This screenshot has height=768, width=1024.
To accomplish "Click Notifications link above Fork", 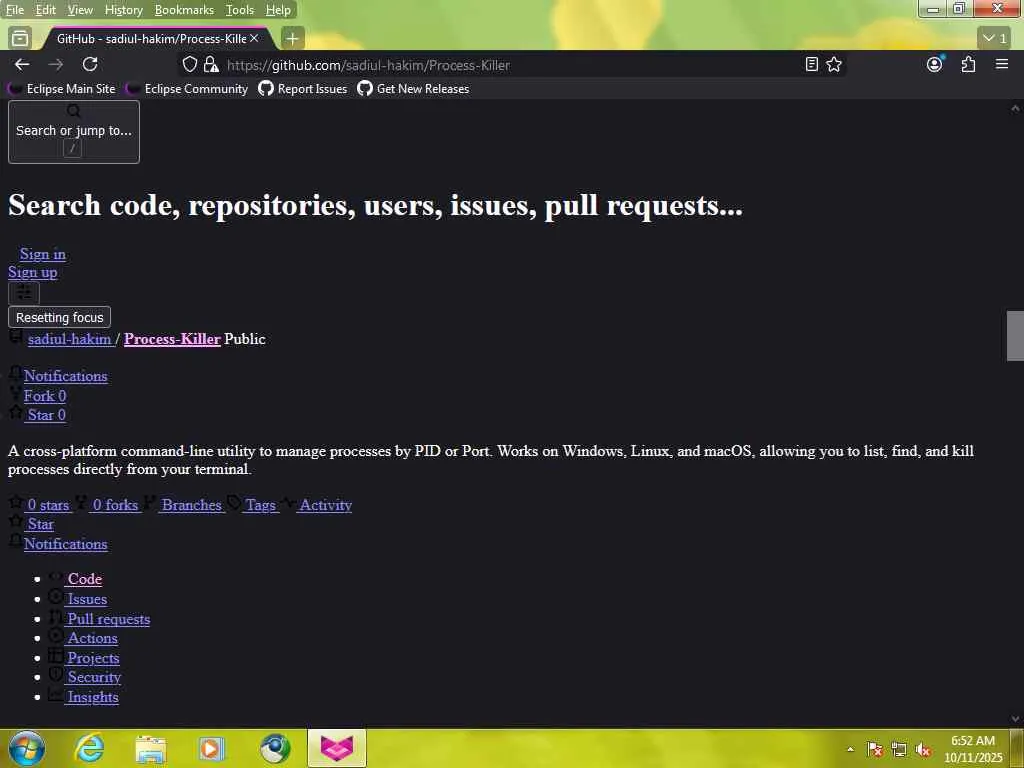I will (65, 376).
